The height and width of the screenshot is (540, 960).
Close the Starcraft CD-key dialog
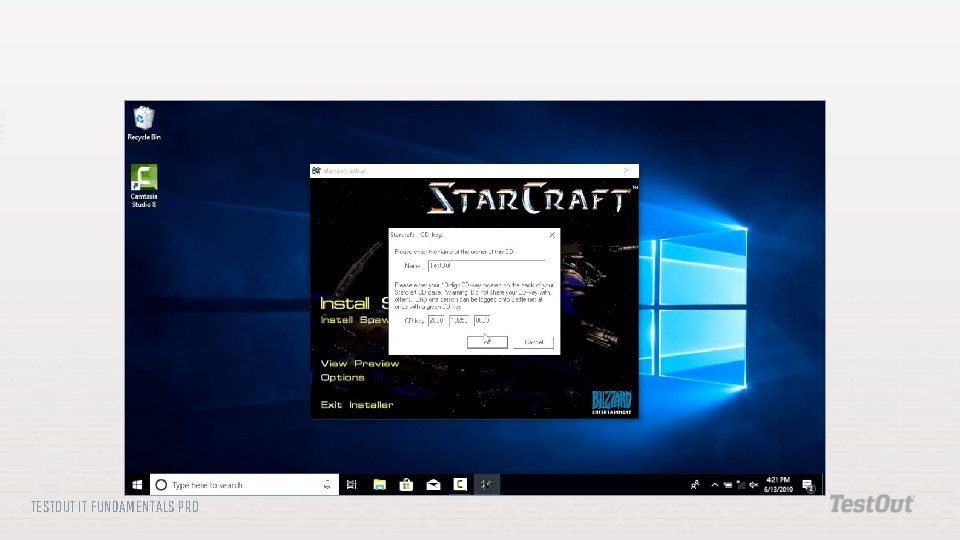[552, 234]
